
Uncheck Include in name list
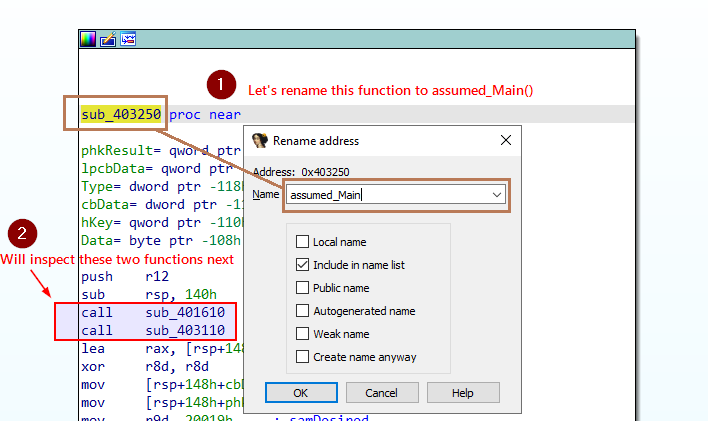pos(302,265)
